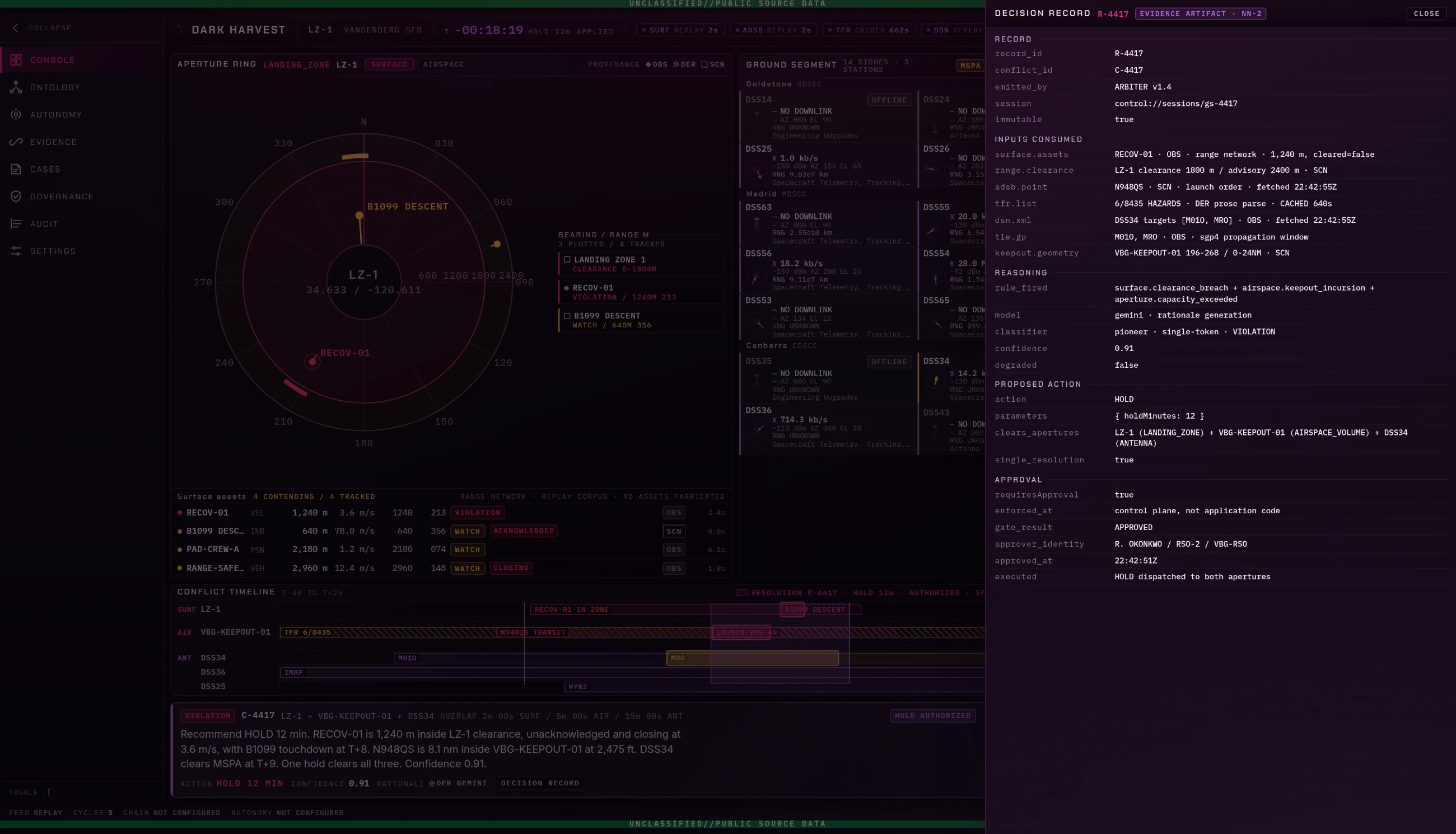Screen dimensions: 1456x834
Task: Open the DECISION RECORD button in conflict card
Action: tap(540, 783)
